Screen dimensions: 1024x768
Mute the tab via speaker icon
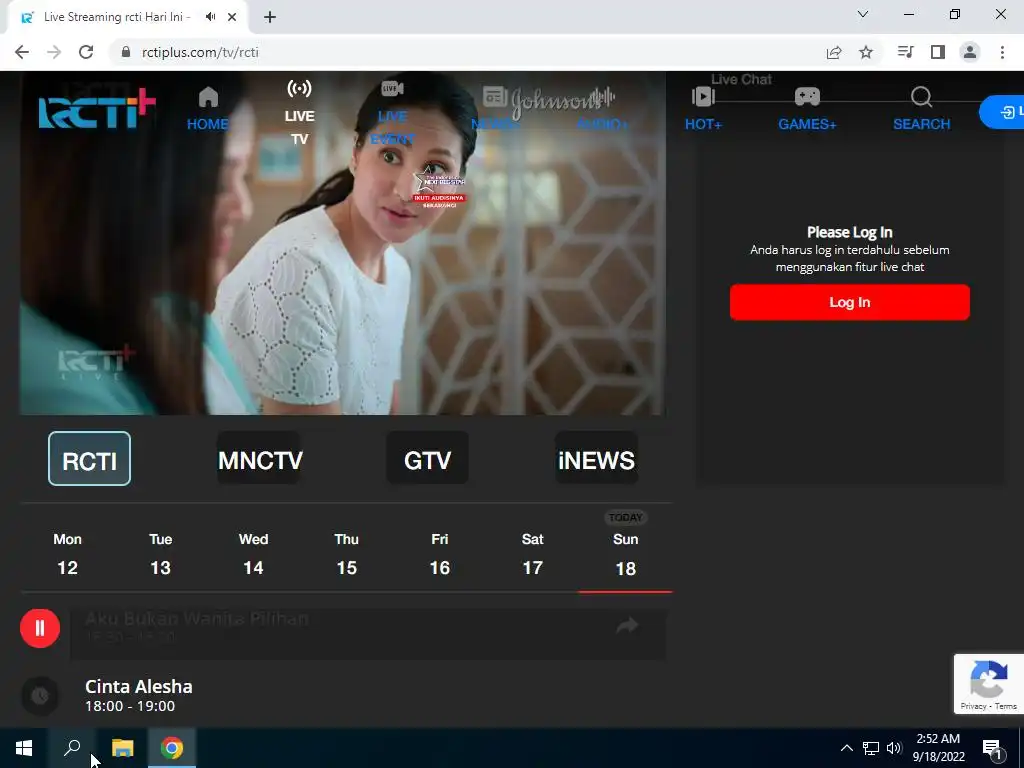click(210, 17)
